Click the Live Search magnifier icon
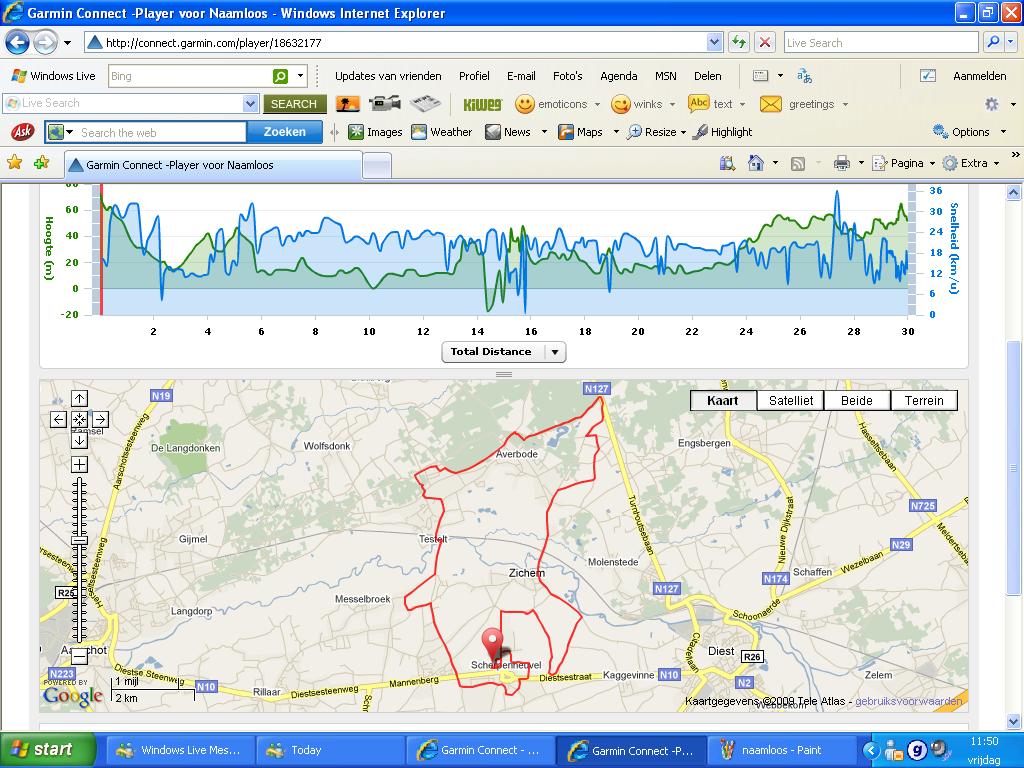Screen dimensions: 1024x768 pos(993,42)
